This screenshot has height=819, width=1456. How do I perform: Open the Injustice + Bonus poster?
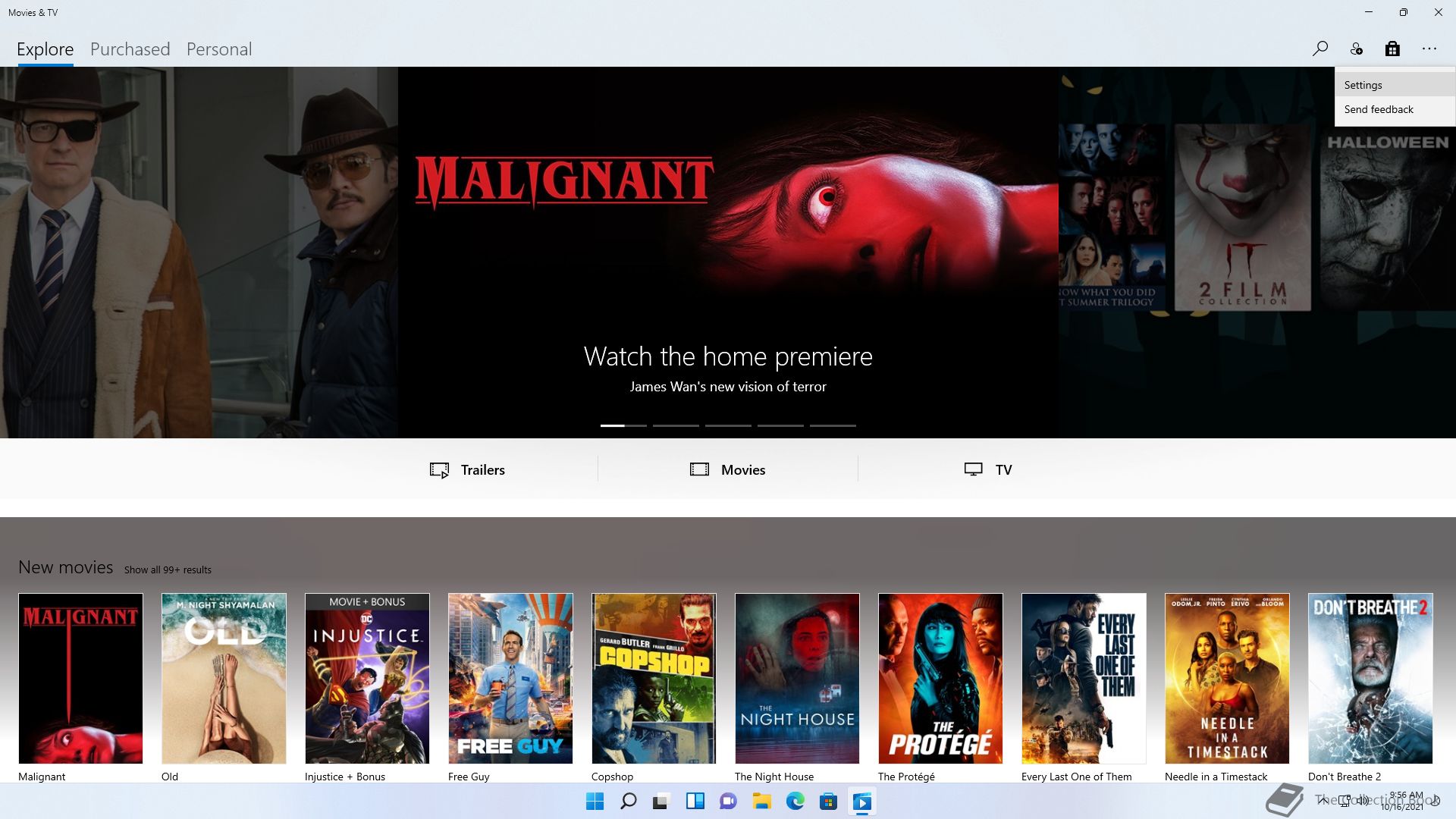tap(367, 679)
